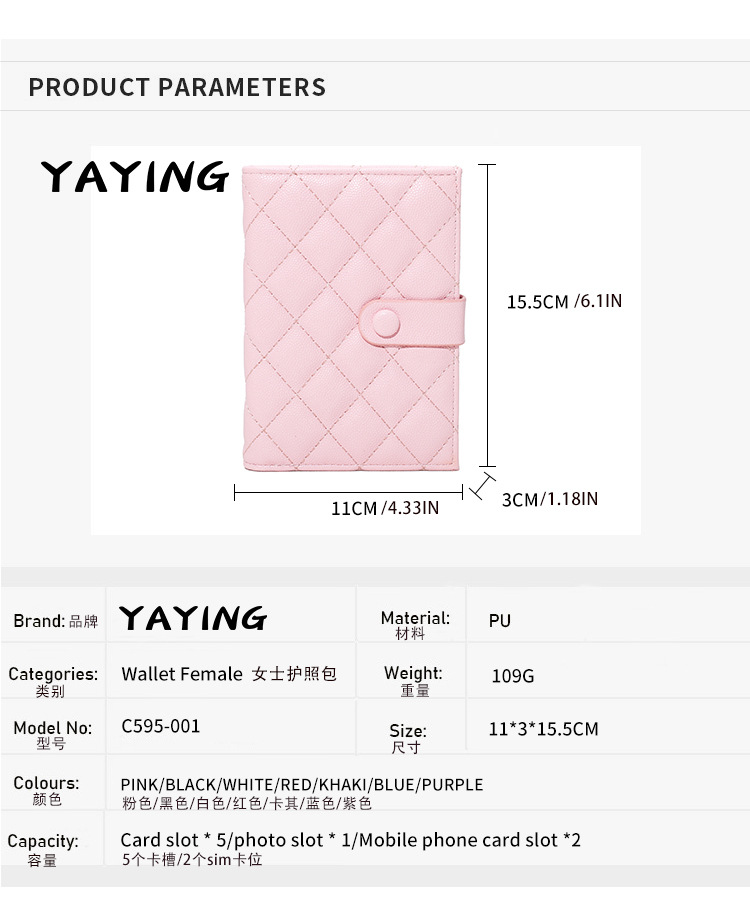Viewport: 750px width, 919px height.
Task: Click the Material value PU
Action: click(x=500, y=621)
